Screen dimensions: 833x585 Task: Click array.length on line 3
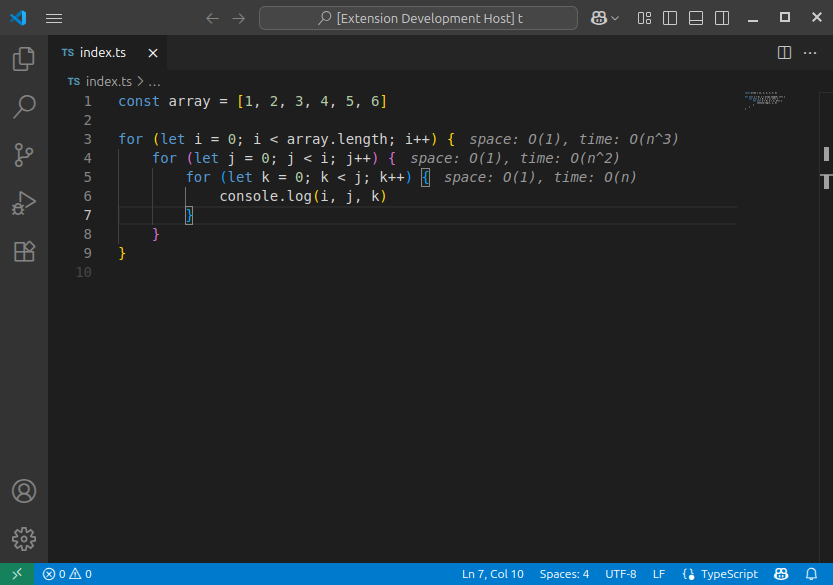coord(338,139)
